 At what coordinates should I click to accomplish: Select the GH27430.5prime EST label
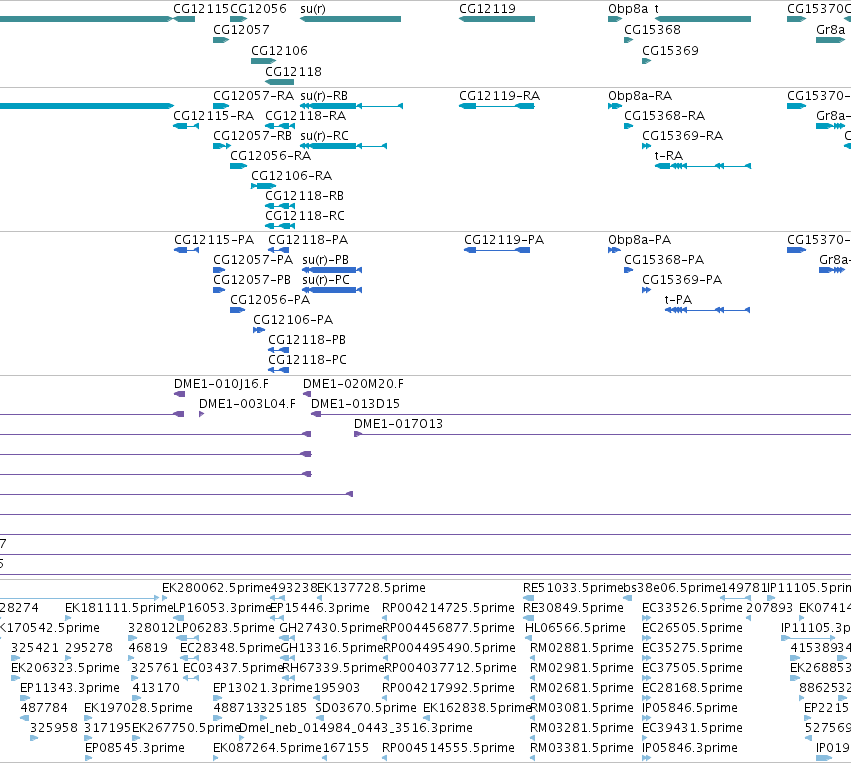pos(331,628)
